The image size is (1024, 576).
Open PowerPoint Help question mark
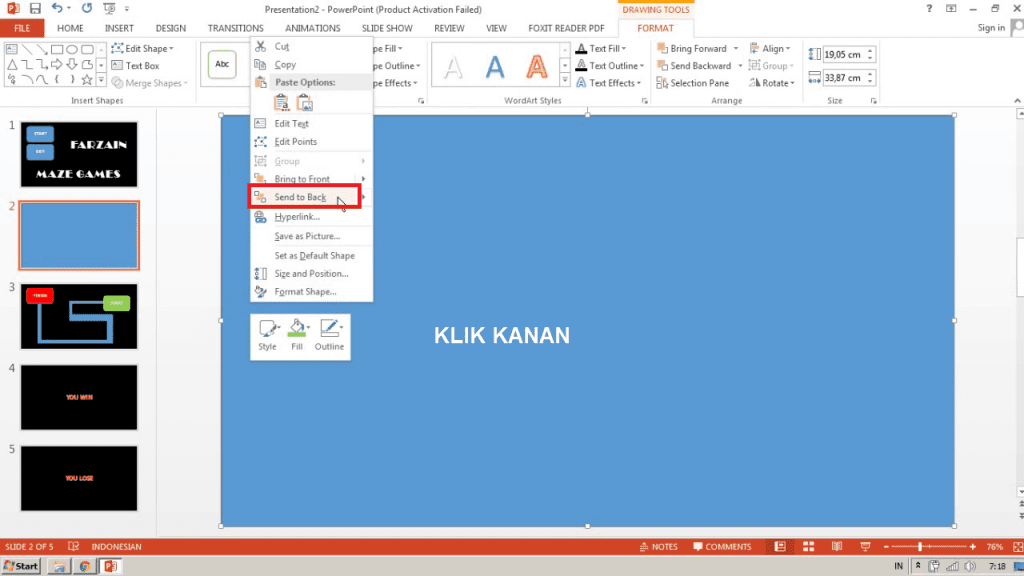tap(929, 8)
